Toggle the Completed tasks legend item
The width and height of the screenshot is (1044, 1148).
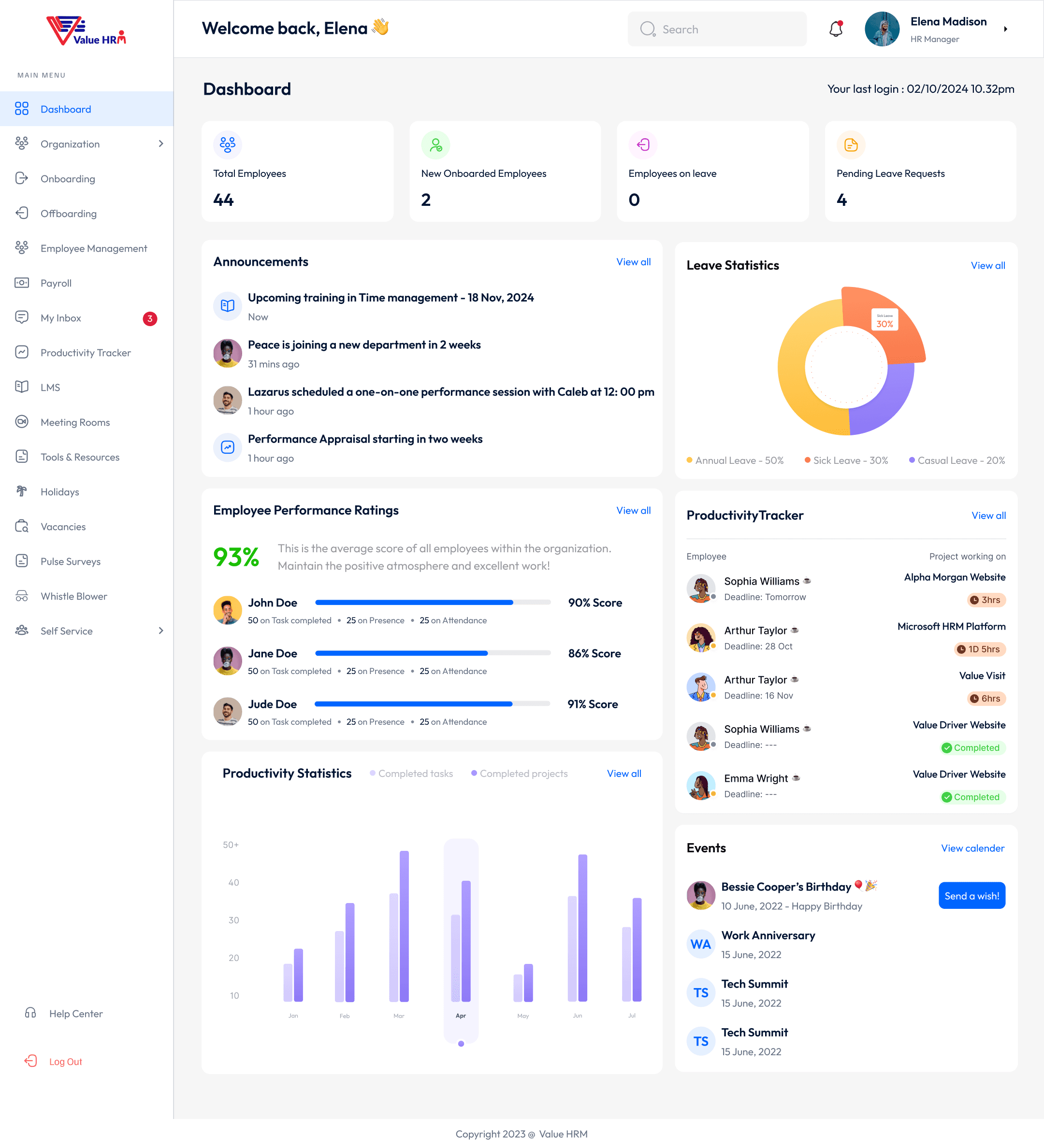tap(411, 773)
